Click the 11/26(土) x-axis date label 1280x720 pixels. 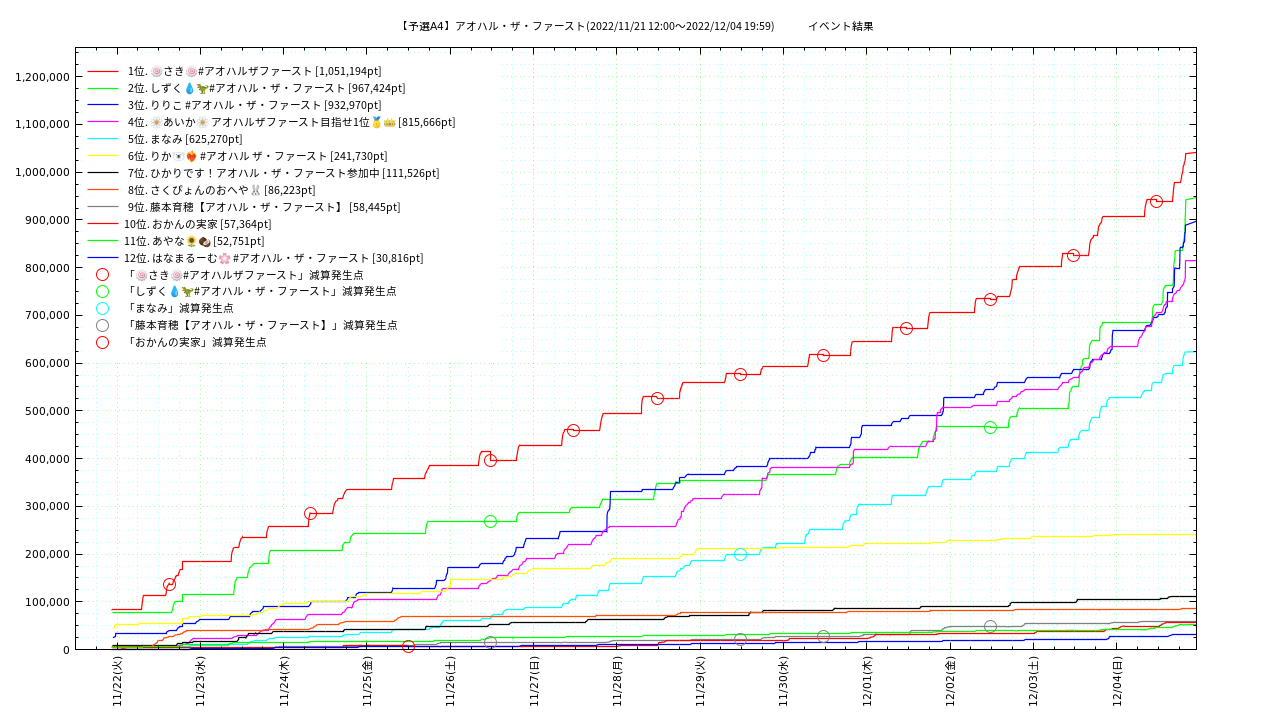[450, 682]
